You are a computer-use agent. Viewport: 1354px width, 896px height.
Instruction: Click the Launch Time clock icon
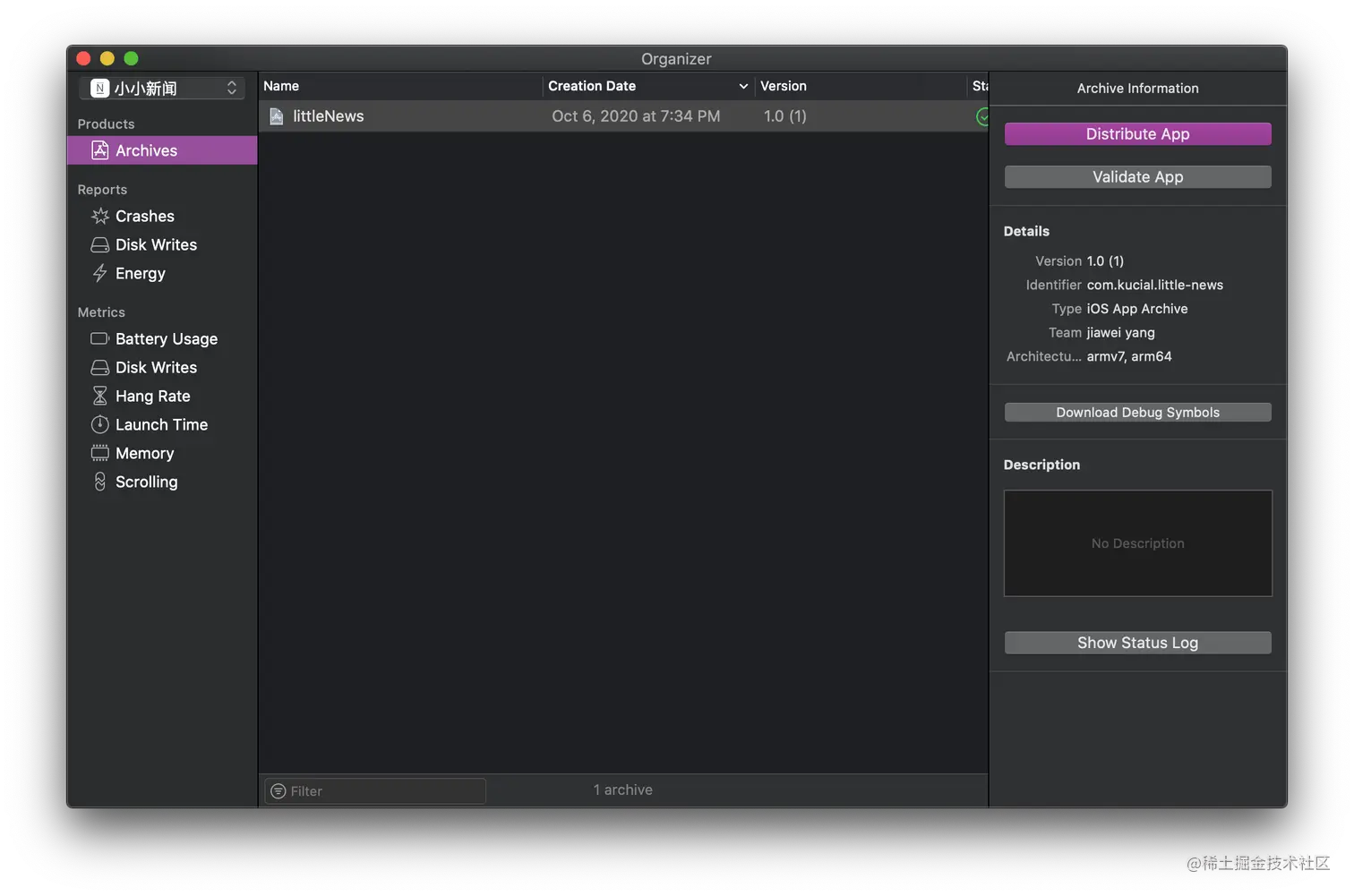coord(100,424)
